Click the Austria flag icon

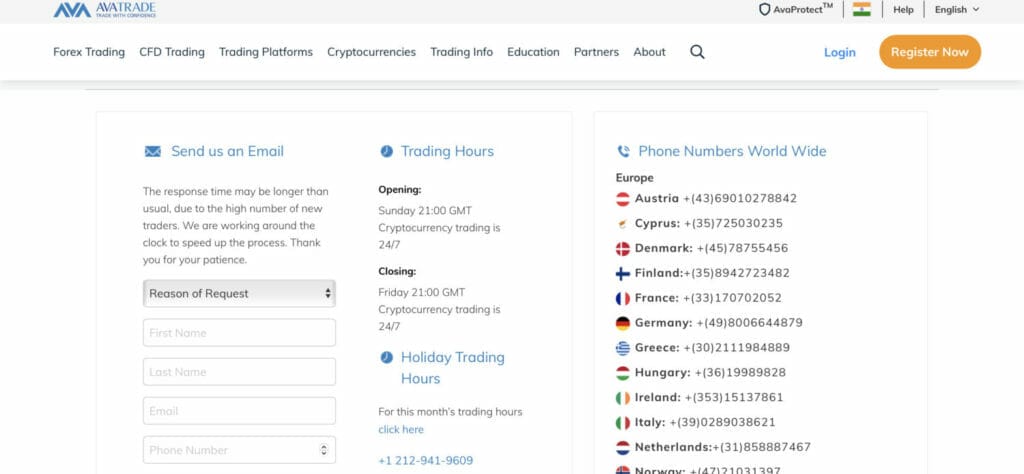point(623,199)
